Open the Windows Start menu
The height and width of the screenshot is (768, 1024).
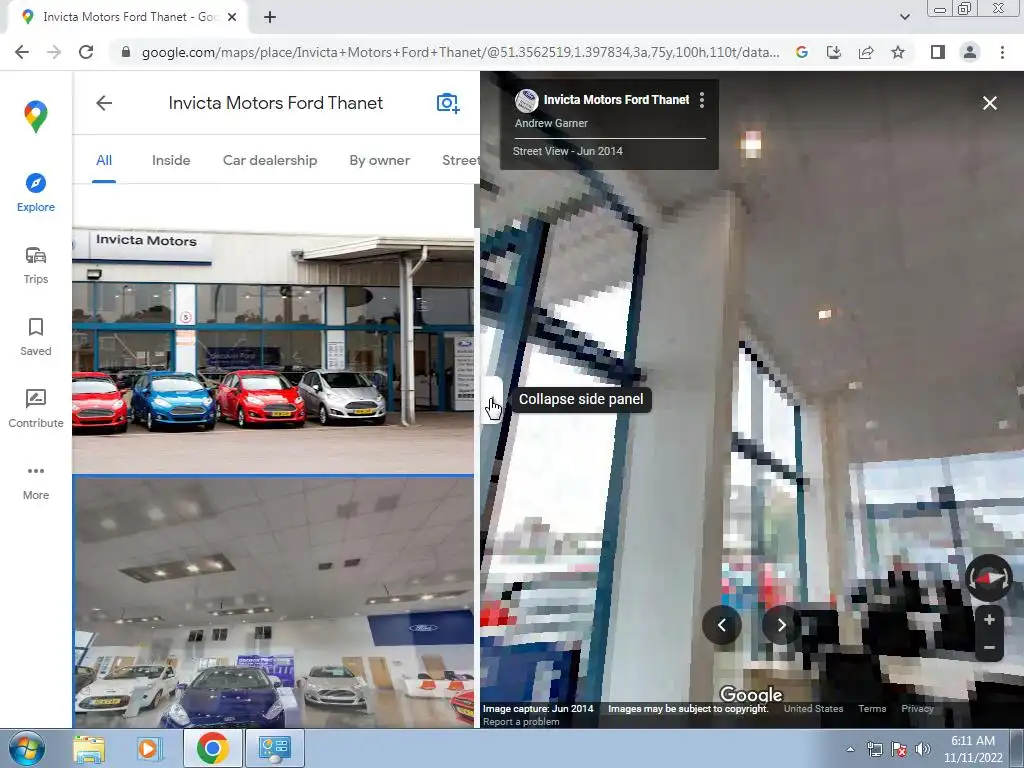pyautogui.click(x=26, y=748)
